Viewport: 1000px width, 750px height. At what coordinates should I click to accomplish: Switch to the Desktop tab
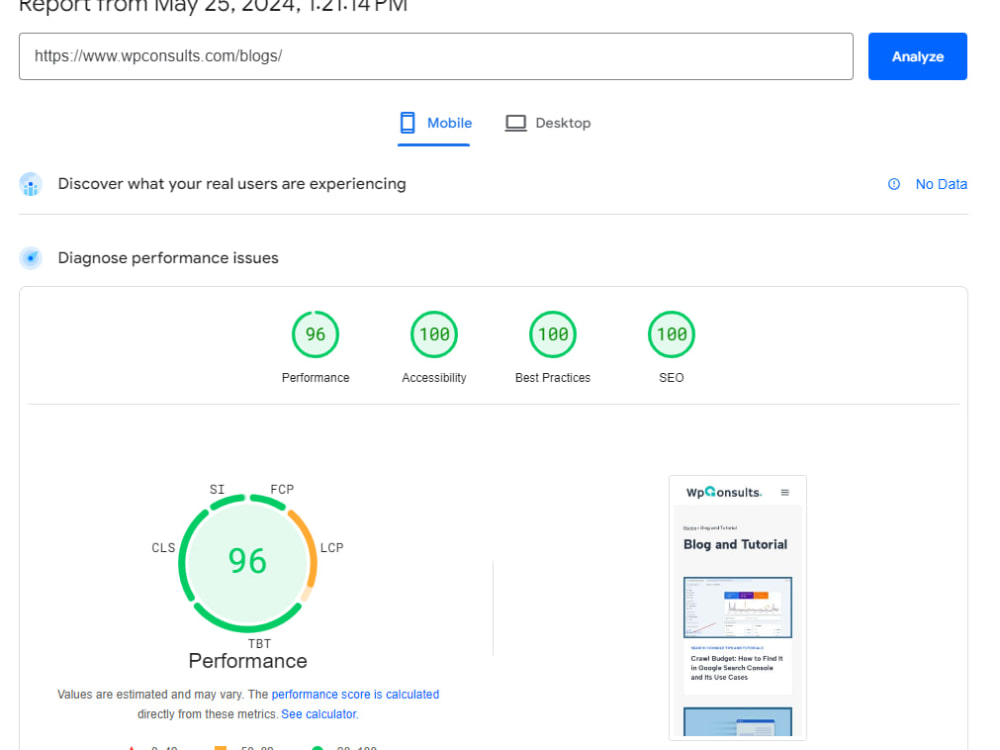[x=548, y=123]
